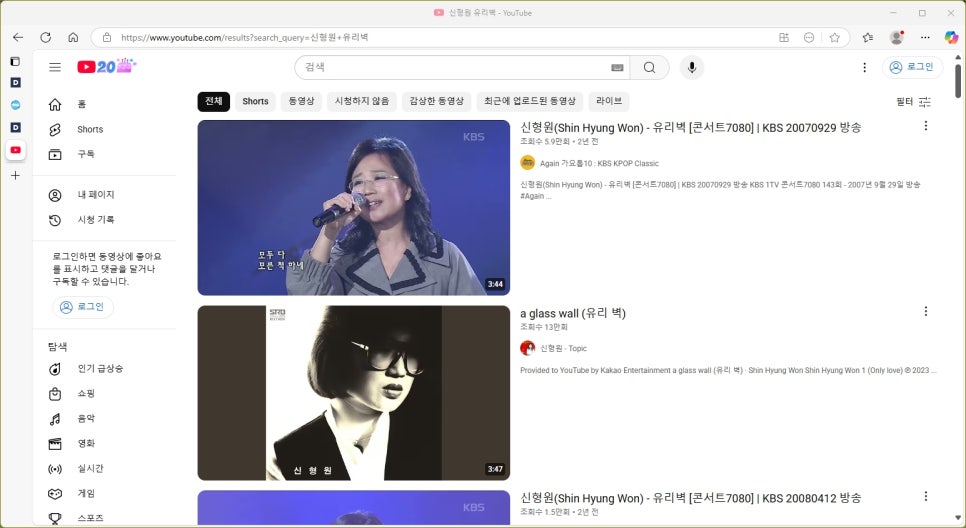
Task: Select the Shorts filter chip
Action: point(255,101)
